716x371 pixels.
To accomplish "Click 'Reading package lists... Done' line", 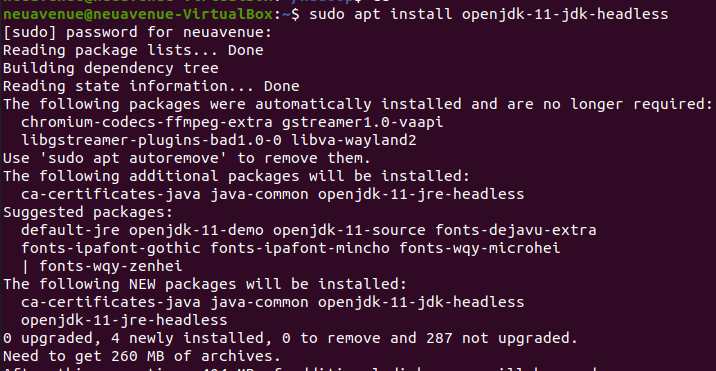I will tap(133, 50).
